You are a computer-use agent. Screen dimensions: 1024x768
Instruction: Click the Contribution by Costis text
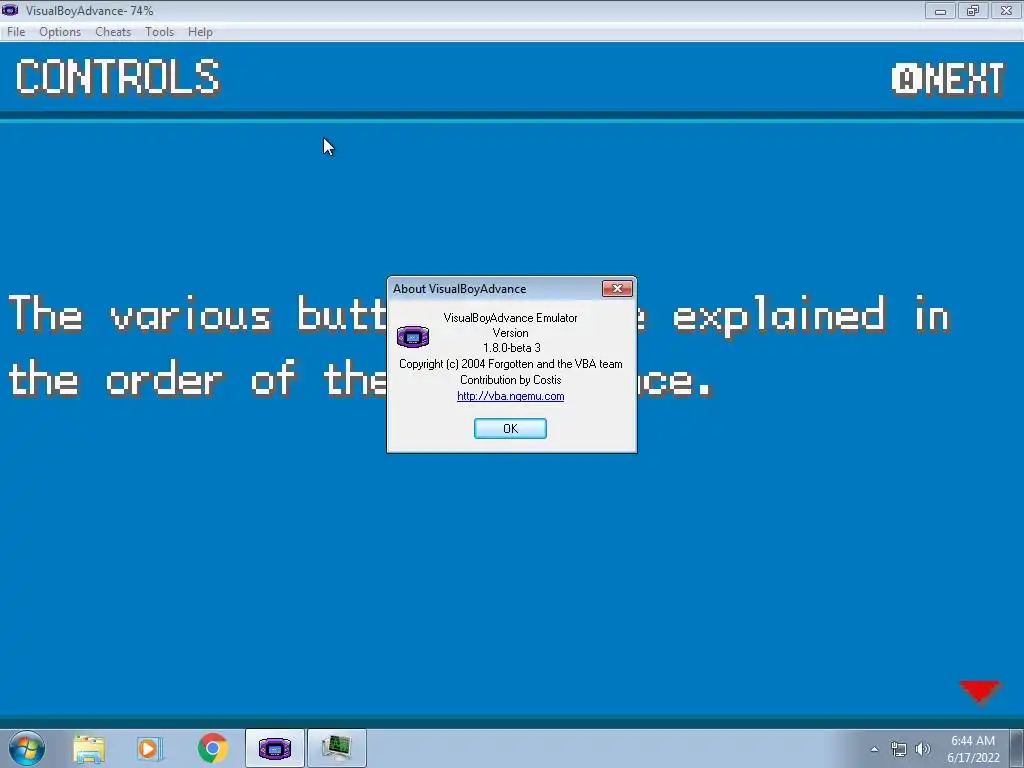510,379
